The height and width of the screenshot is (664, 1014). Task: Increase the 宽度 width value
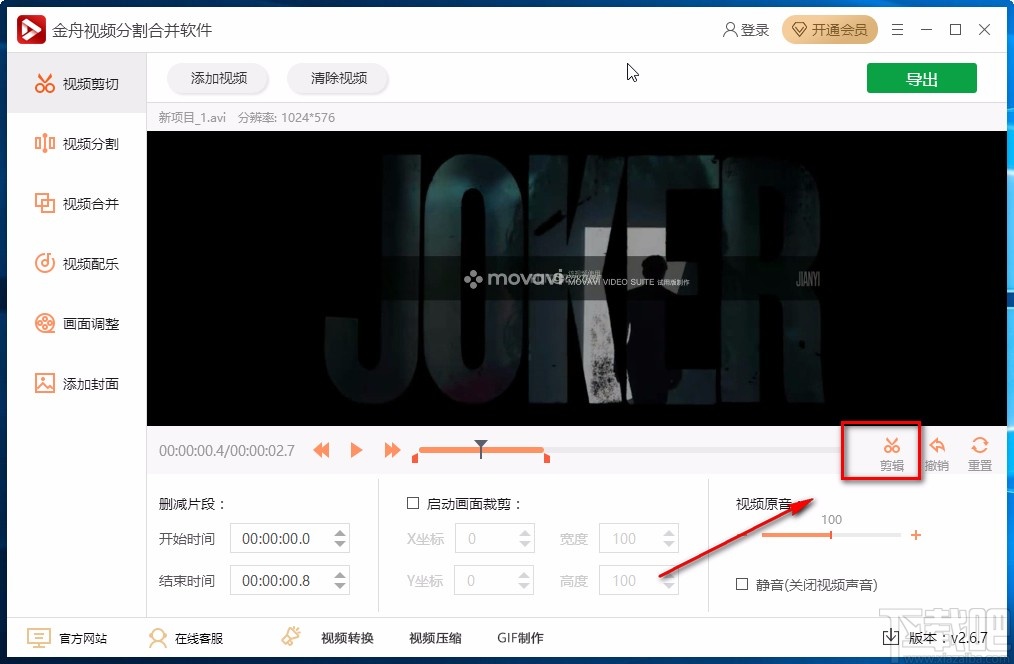(x=669, y=533)
